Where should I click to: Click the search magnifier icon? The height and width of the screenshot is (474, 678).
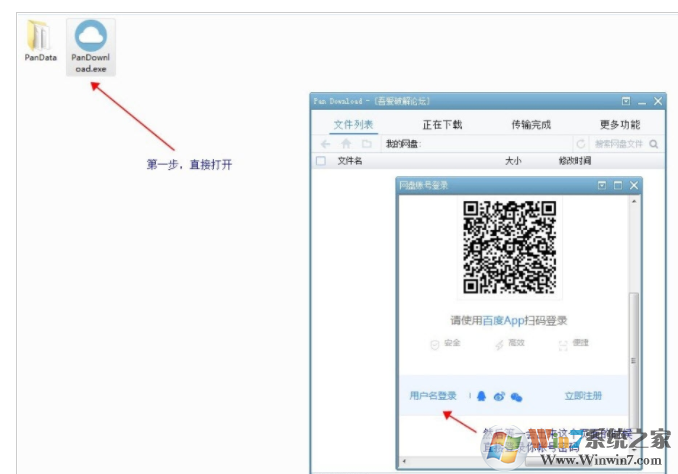tap(654, 144)
